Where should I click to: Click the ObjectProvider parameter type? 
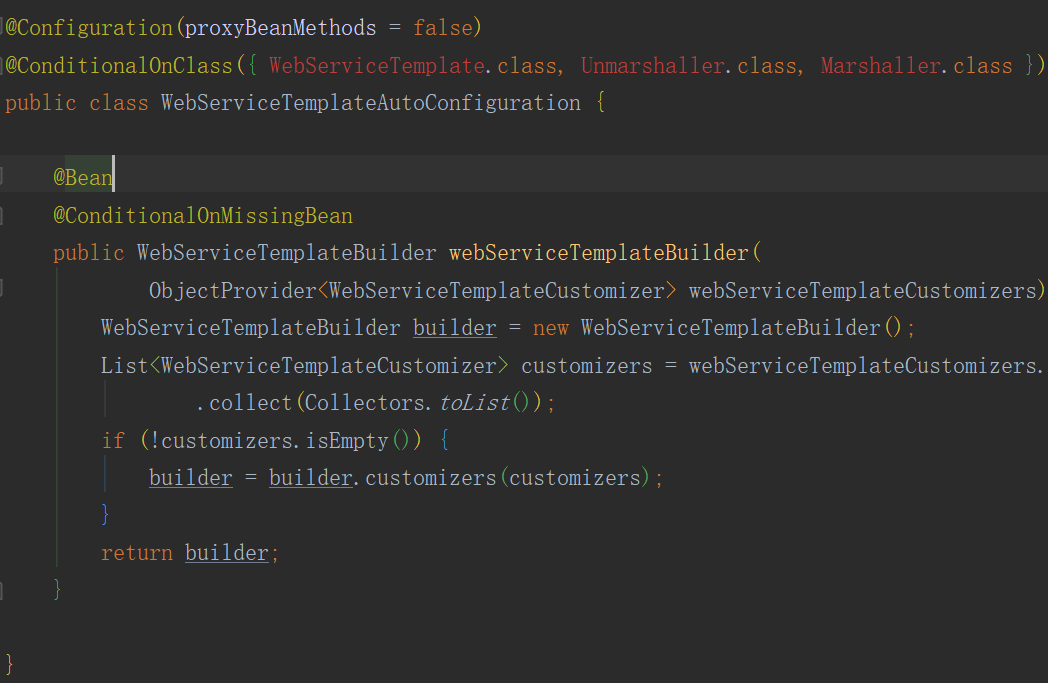[x=233, y=291]
